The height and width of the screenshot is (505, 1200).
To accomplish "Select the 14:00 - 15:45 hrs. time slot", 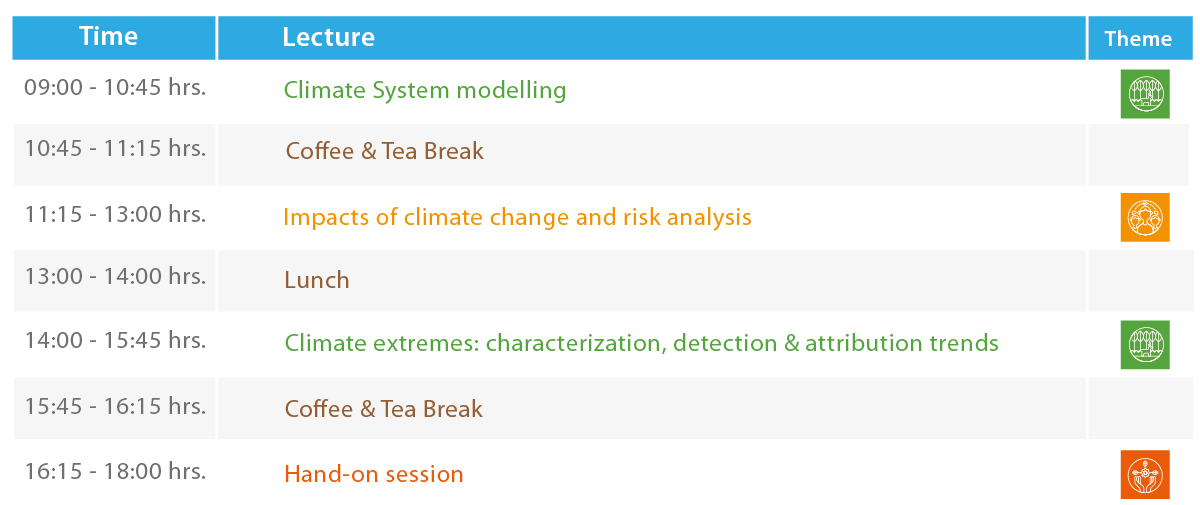I will coord(115,340).
